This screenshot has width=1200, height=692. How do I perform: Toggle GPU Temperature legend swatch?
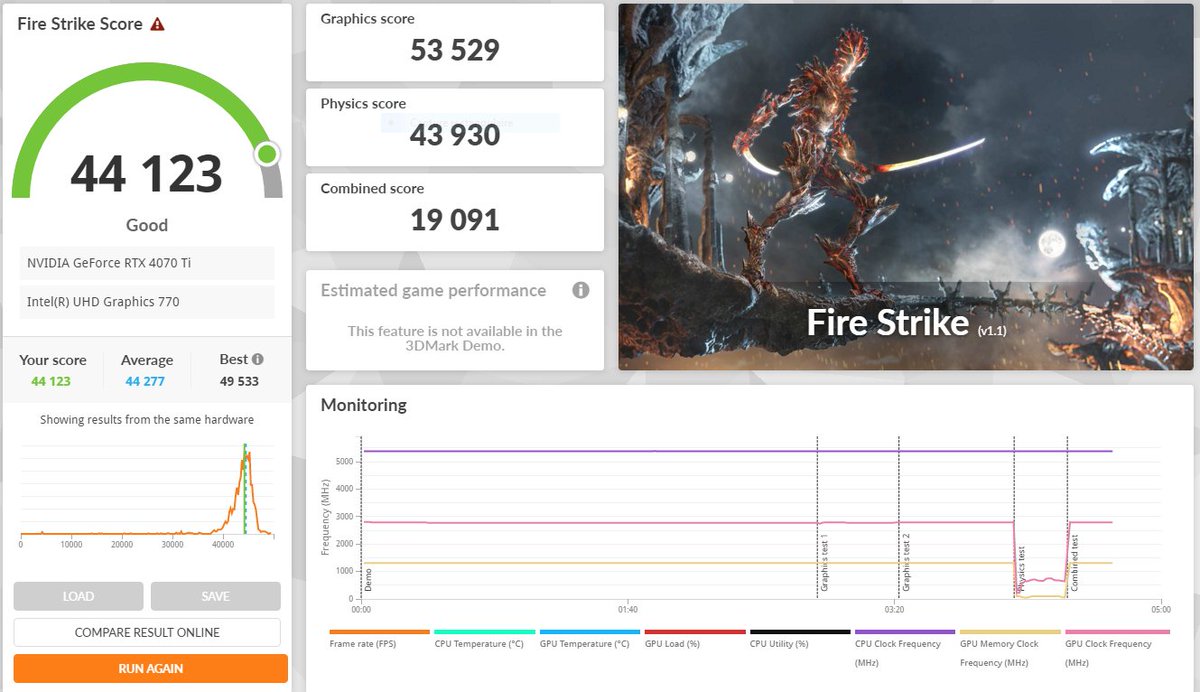click(589, 632)
